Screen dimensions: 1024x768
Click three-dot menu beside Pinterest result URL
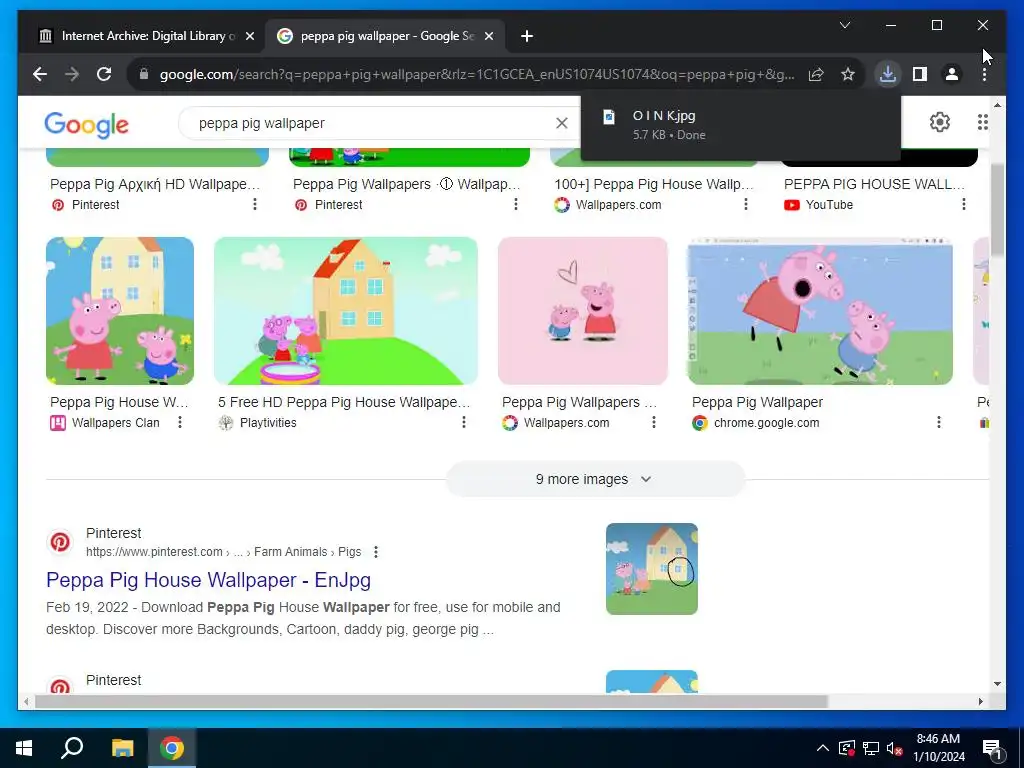(376, 552)
